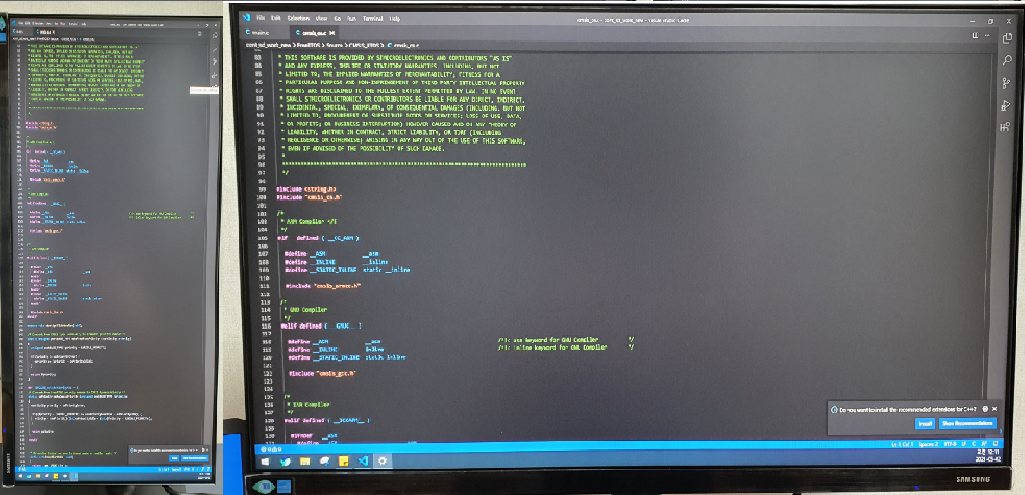Open the Edit menu on the right monitor
Image resolution: width=1025 pixels, height=495 pixels.
click(276, 18)
